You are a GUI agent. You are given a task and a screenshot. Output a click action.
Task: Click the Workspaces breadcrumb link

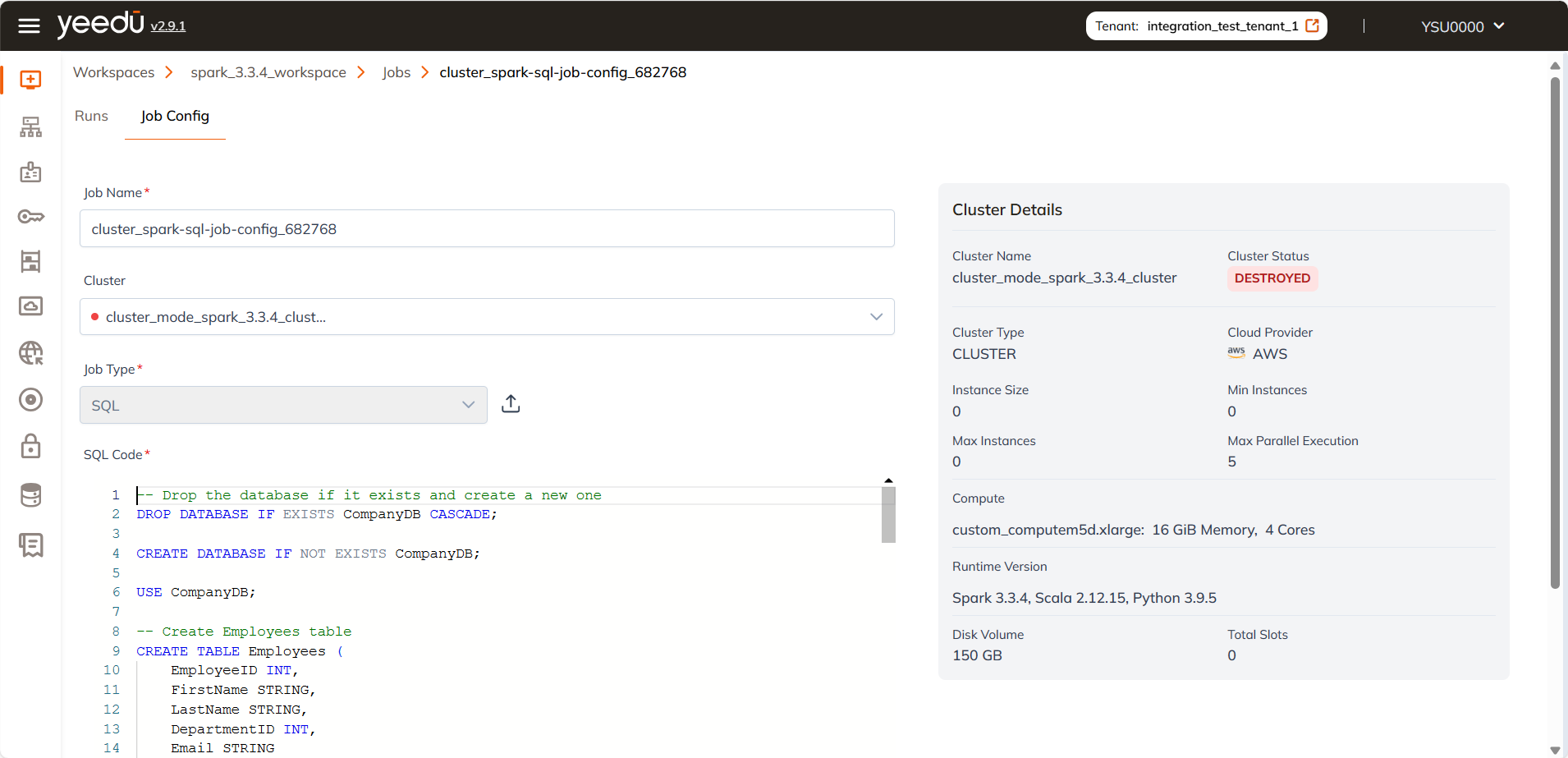tap(114, 72)
